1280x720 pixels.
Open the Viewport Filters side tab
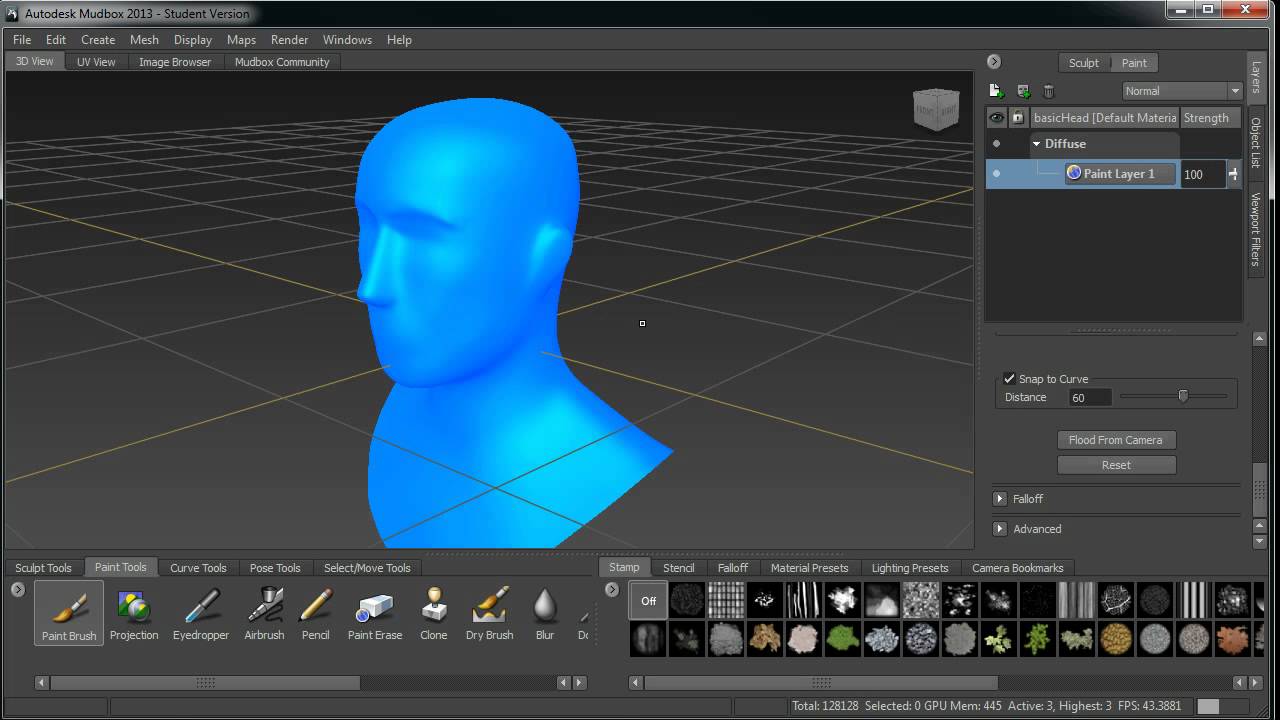coord(1256,229)
